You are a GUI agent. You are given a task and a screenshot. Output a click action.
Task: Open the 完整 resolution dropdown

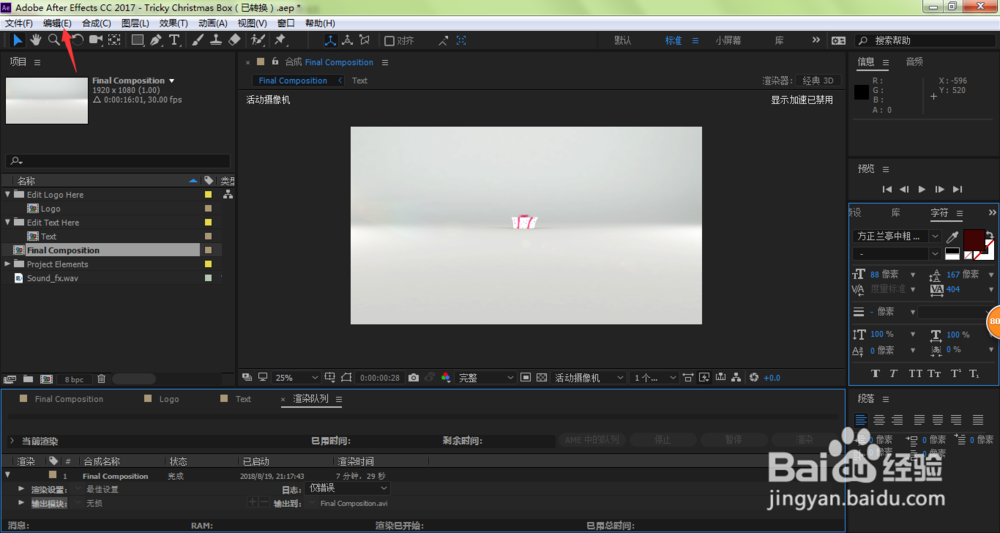pos(485,377)
